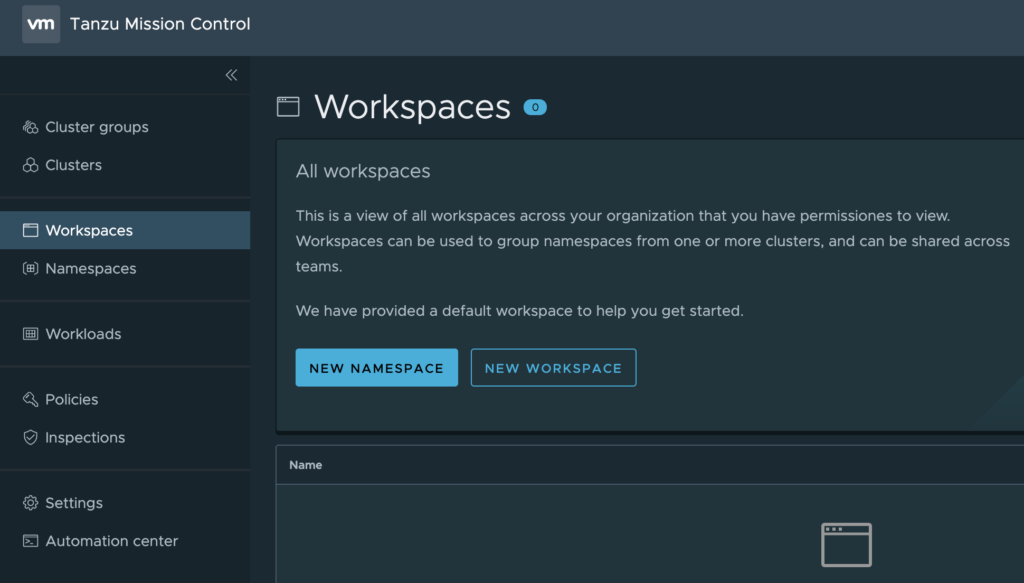Click the Namespaces sidebar icon

click(x=30, y=269)
